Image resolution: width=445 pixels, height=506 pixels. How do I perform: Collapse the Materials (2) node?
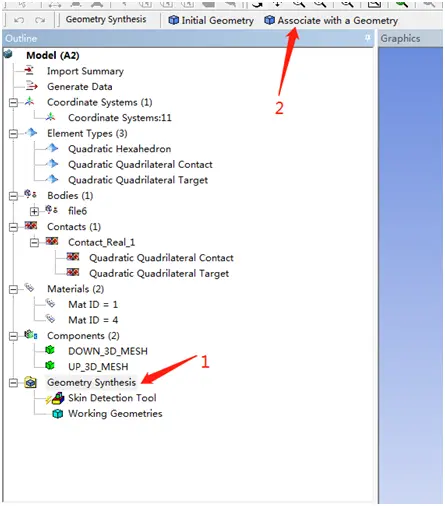(13, 289)
